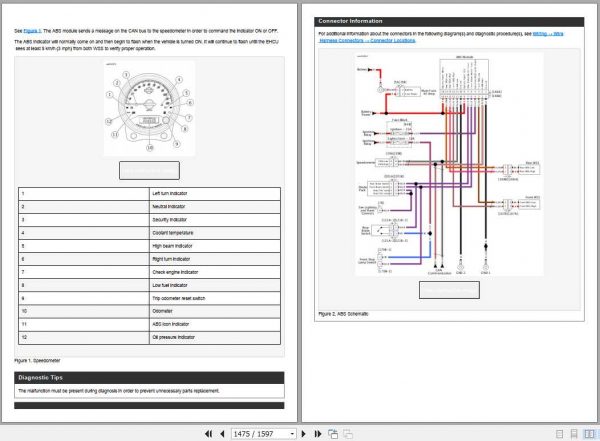This screenshot has height=441, width=600.
Task: Enable continuous scrolling page view
Action: [575, 434]
